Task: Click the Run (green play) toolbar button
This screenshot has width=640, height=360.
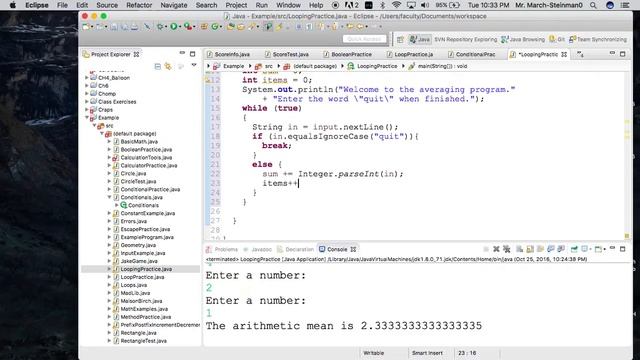Action: tap(173, 27)
